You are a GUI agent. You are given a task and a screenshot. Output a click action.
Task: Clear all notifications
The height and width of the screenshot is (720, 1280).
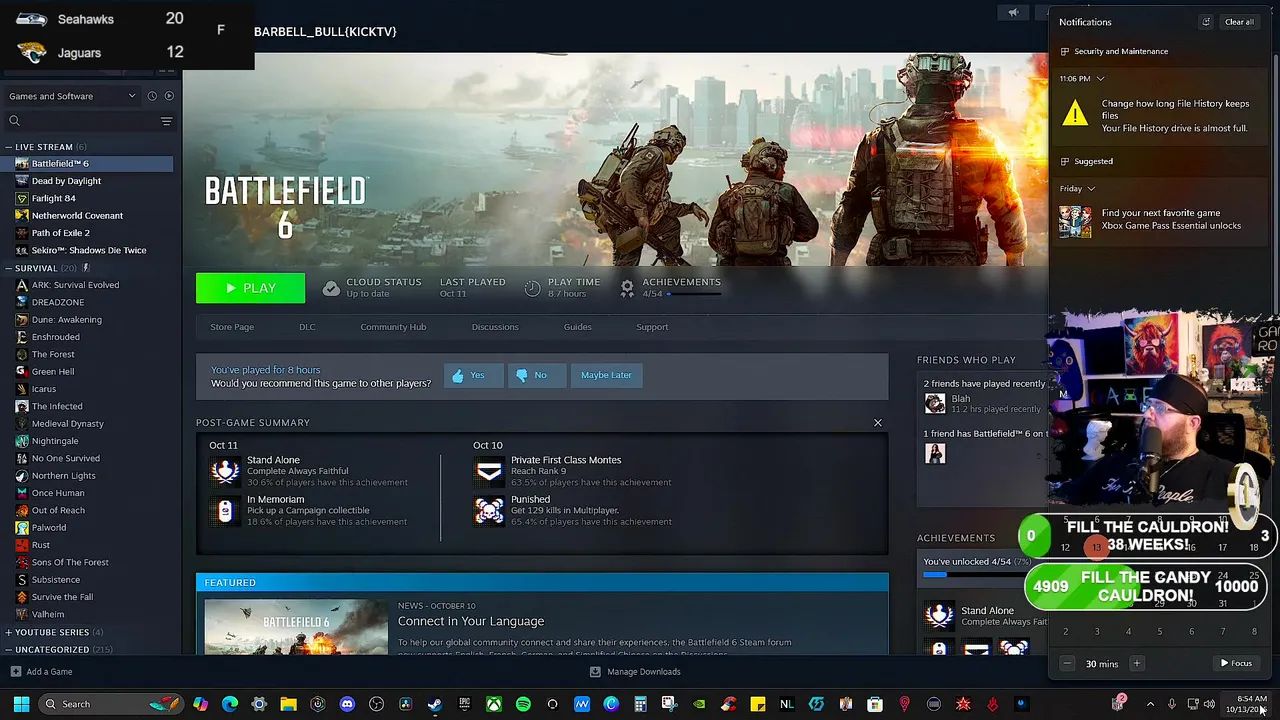tap(1239, 22)
